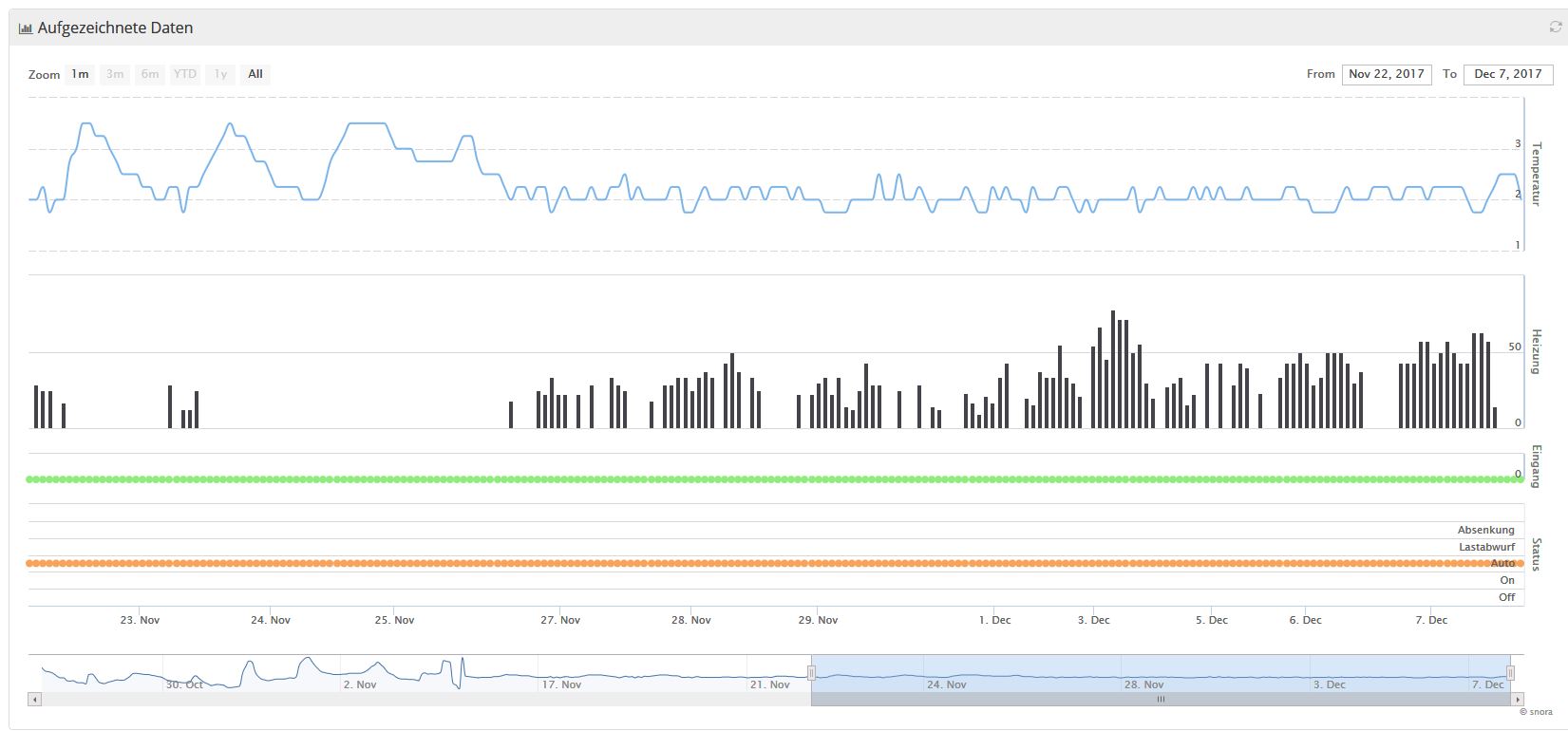Select the 6m zoom button

pyautogui.click(x=150, y=74)
